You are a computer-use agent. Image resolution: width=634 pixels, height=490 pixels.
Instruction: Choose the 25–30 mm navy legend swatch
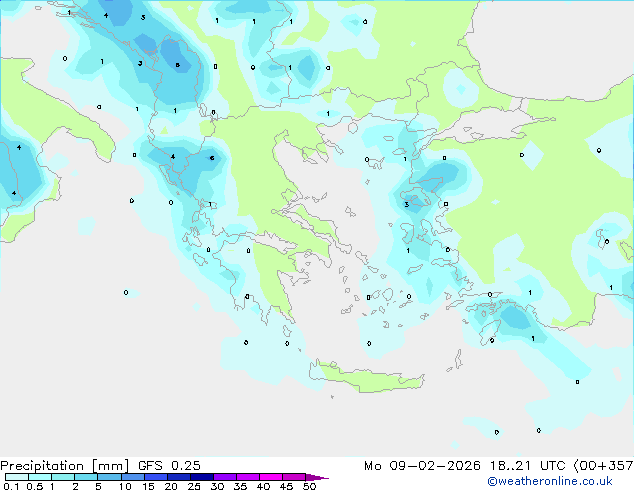[x=202, y=477]
